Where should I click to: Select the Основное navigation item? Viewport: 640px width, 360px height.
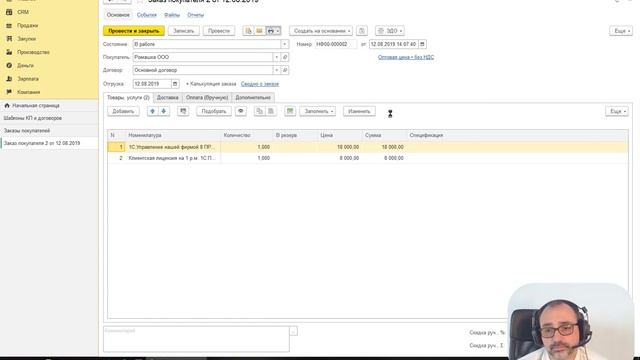pyautogui.click(x=118, y=15)
